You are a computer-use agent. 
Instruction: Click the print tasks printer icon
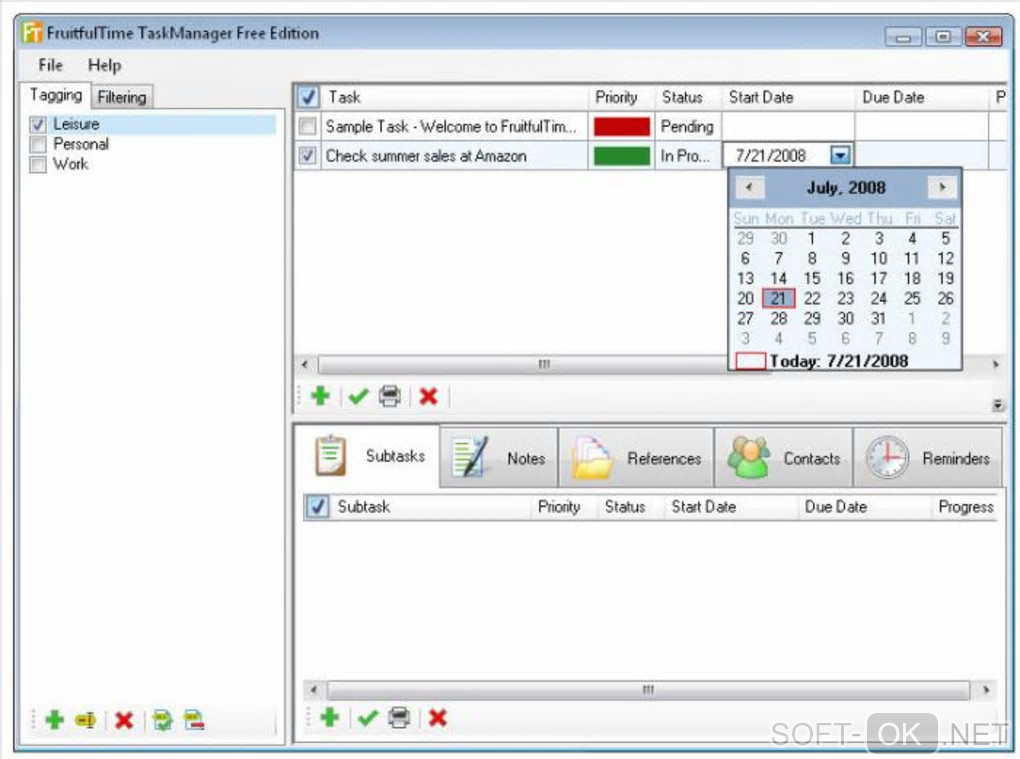[390, 395]
